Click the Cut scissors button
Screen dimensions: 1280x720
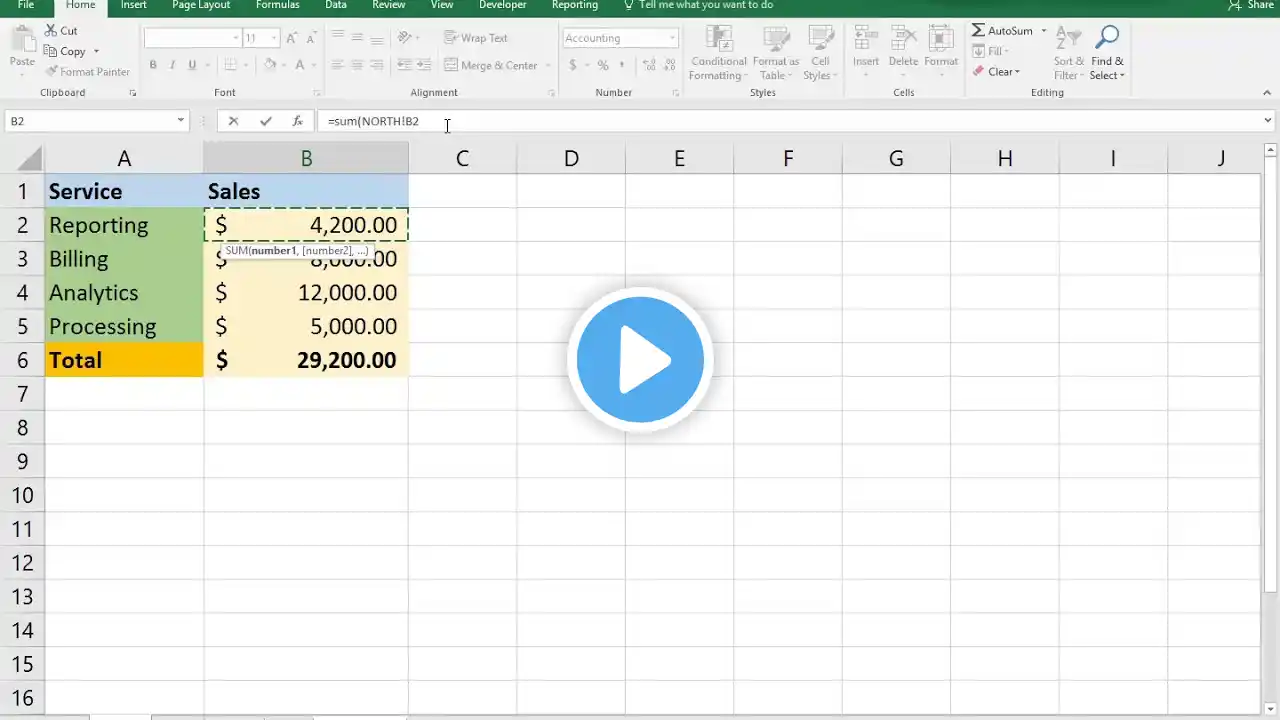(61, 31)
